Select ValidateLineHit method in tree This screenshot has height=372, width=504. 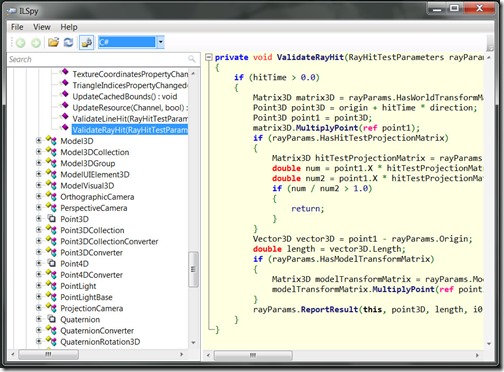(130, 119)
